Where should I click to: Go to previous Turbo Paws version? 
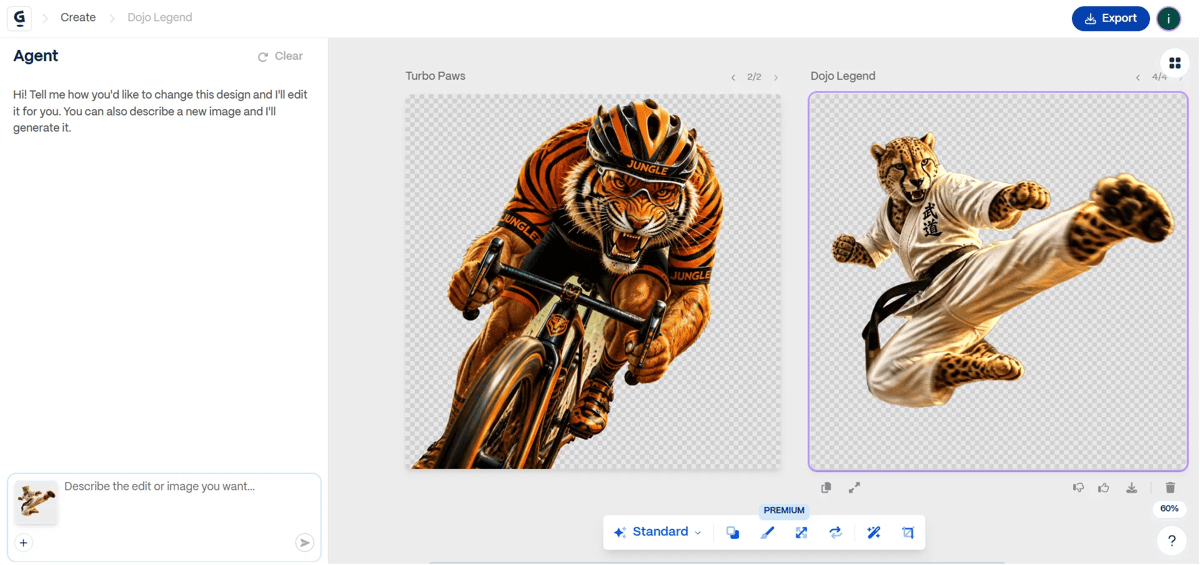pos(733,77)
